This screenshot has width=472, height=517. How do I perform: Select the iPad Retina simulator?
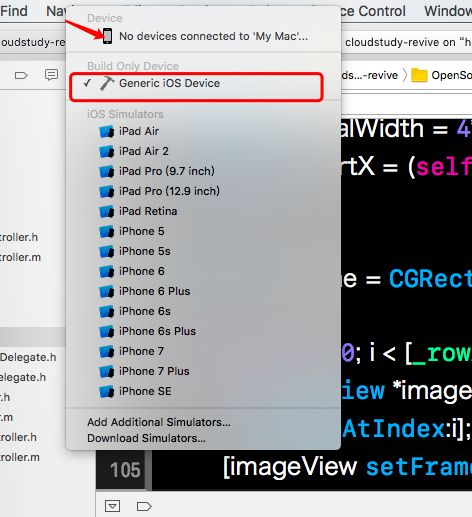tap(203, 211)
